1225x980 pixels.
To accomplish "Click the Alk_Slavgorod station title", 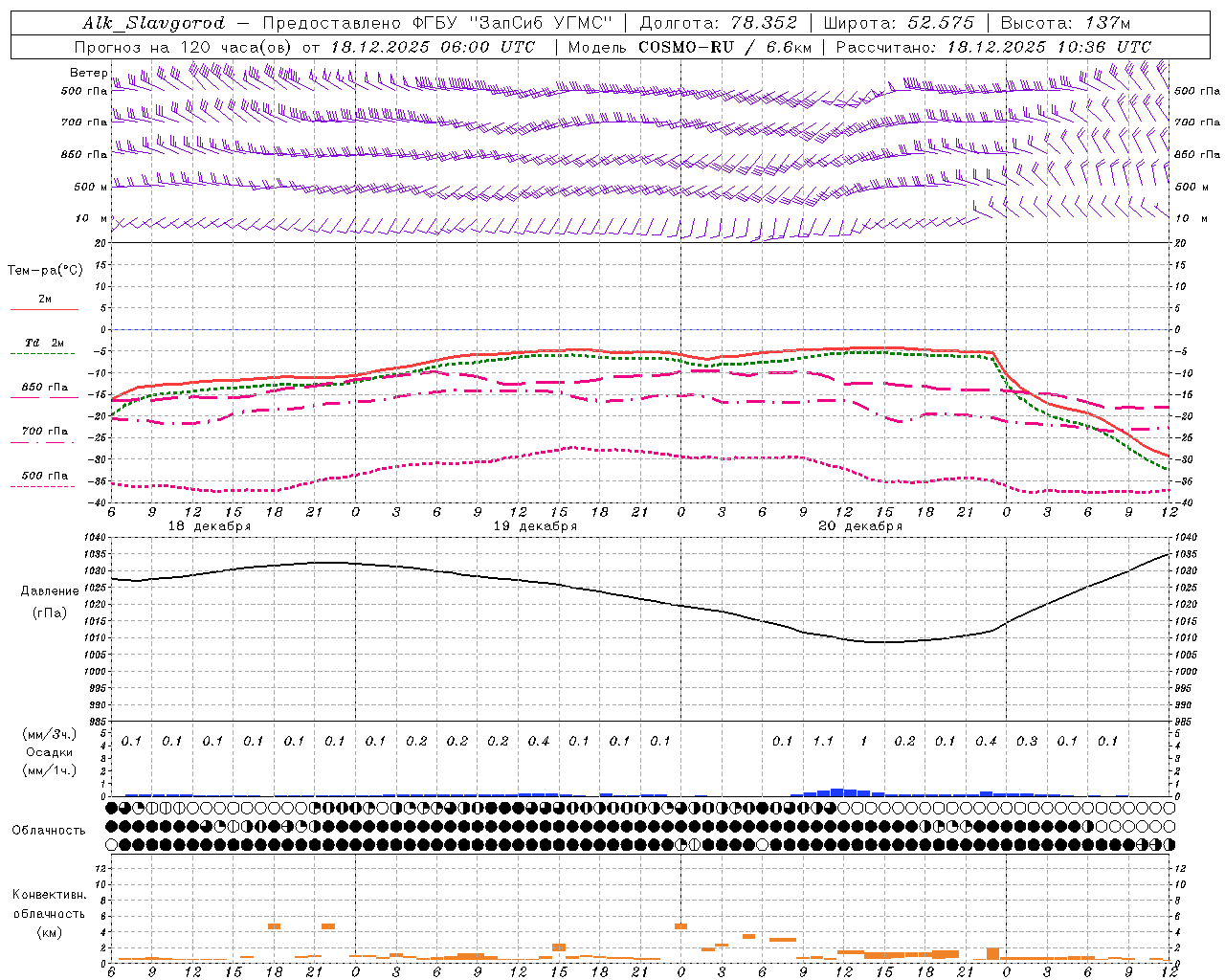I will tap(153, 23).
